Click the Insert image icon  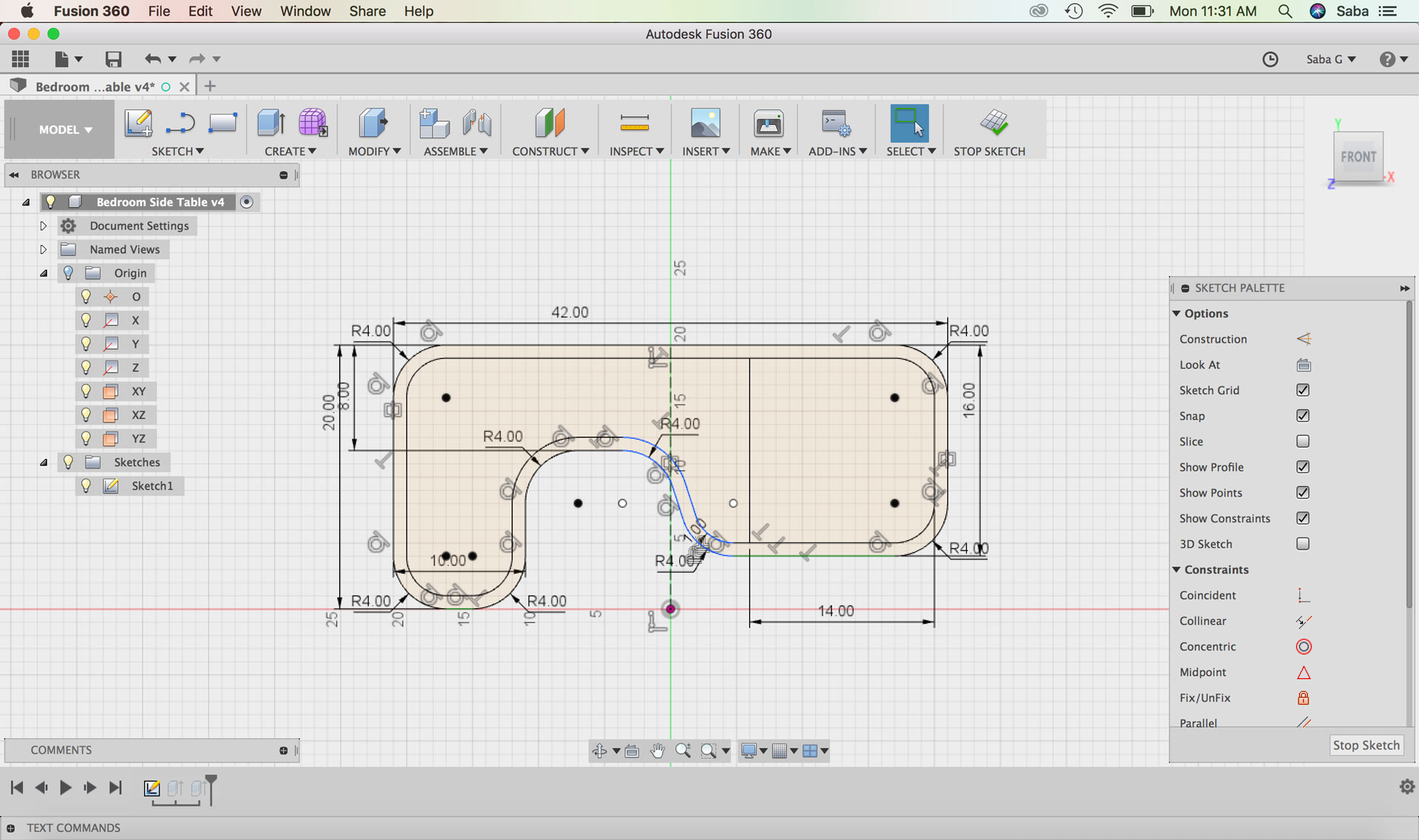coord(705,123)
